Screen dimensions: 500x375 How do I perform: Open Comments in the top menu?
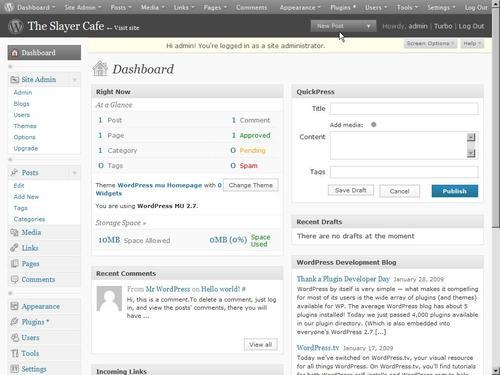pos(251,7)
